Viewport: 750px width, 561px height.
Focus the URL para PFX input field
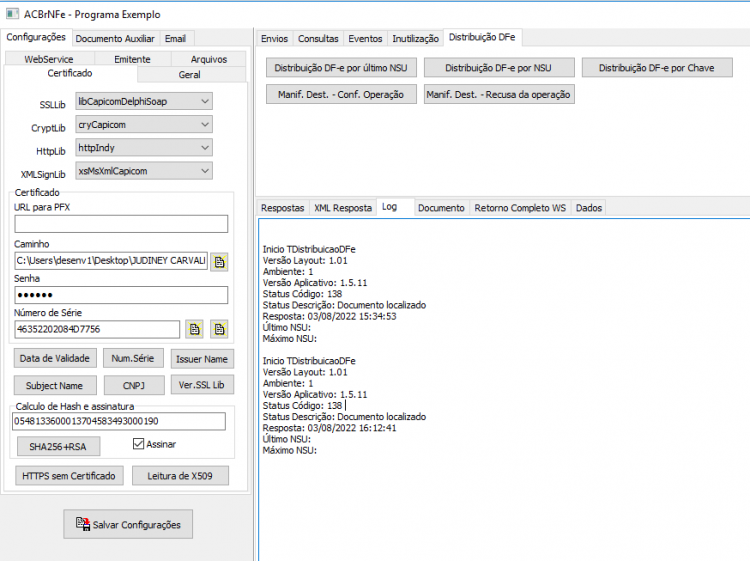[x=121, y=224]
